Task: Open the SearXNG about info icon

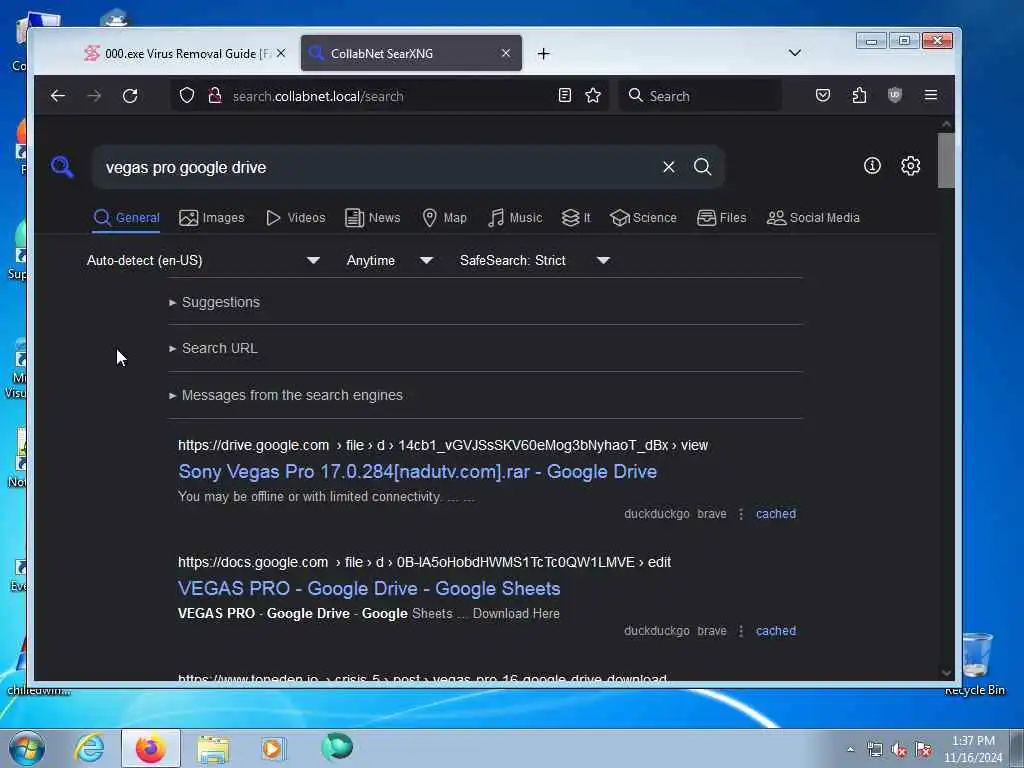Action: (872, 166)
